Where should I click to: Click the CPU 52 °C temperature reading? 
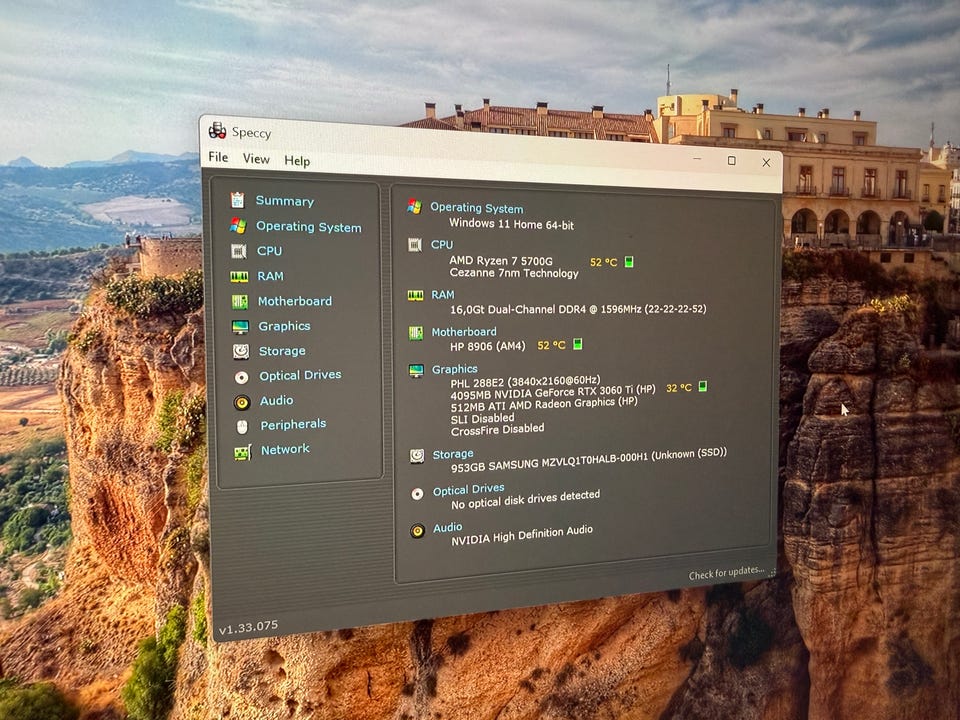pyautogui.click(x=603, y=262)
